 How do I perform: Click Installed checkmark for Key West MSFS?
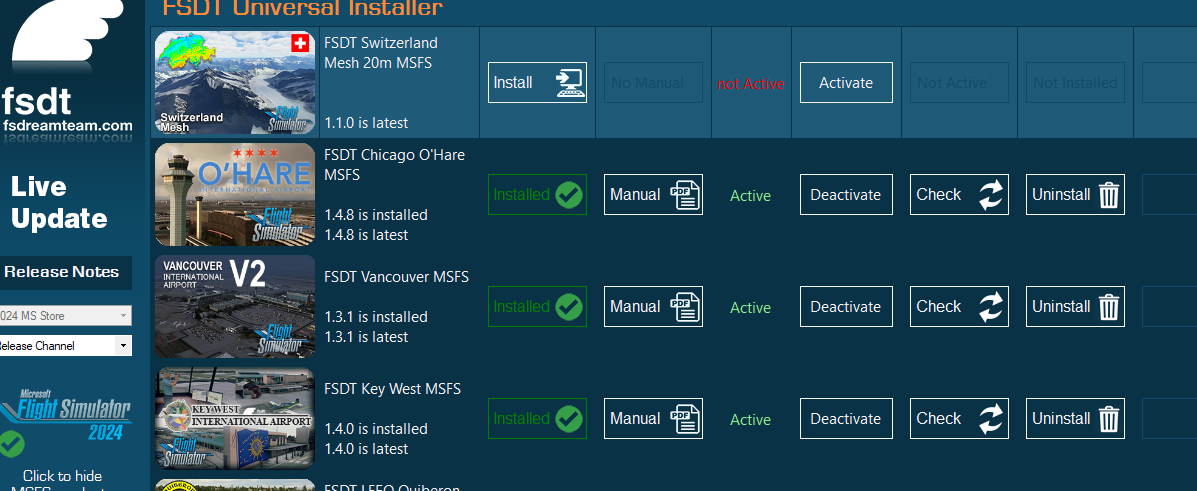tap(537, 419)
